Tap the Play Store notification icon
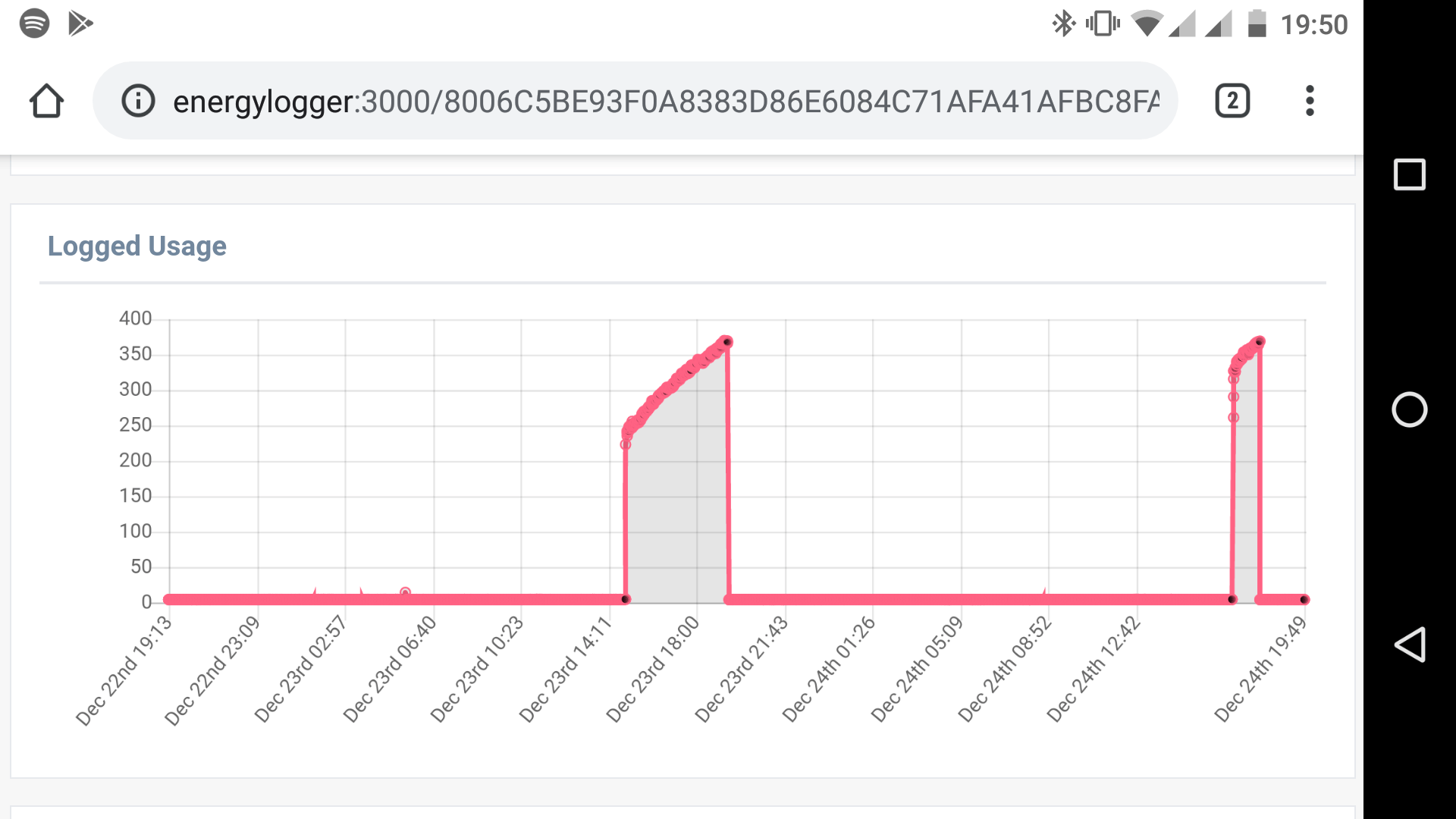1456x819 pixels. tap(80, 24)
